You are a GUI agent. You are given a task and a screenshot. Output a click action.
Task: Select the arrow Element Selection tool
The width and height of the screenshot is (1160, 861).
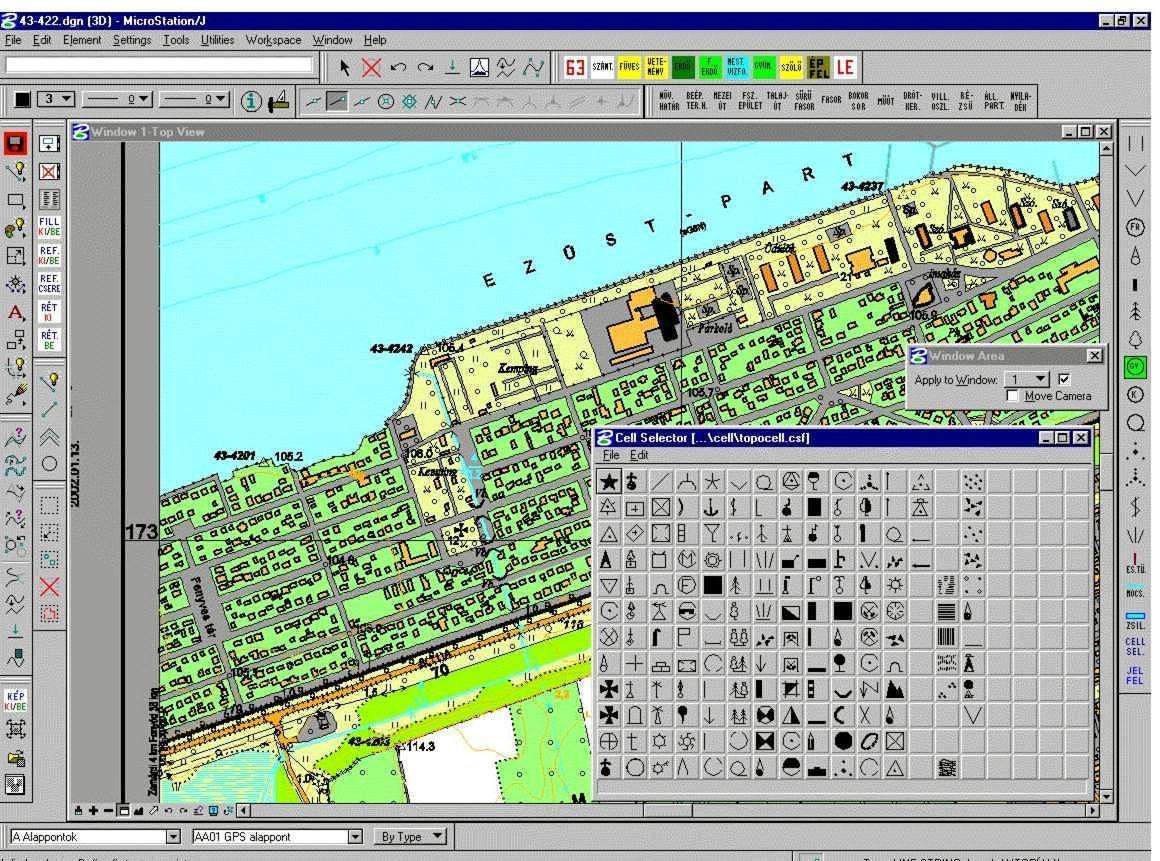pos(346,68)
